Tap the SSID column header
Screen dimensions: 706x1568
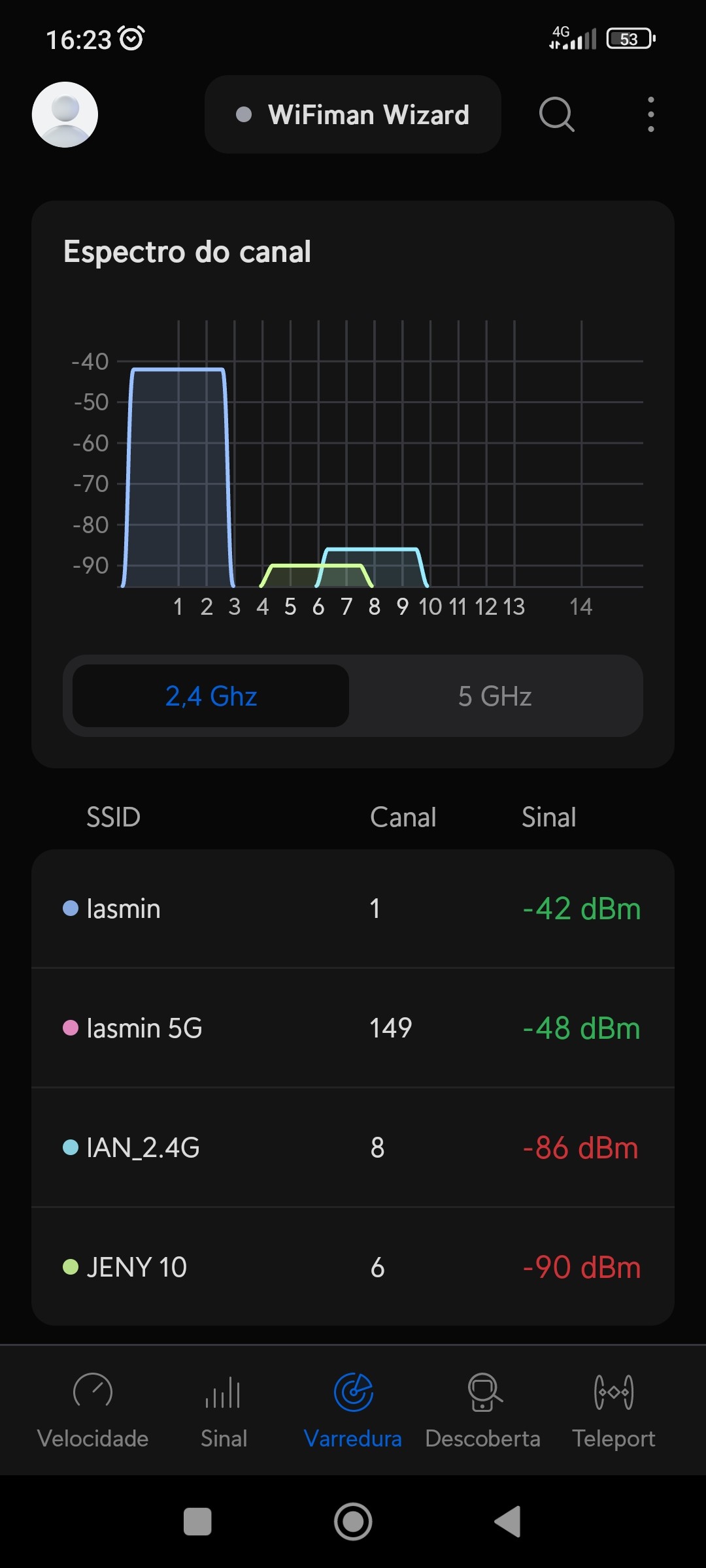[114, 817]
